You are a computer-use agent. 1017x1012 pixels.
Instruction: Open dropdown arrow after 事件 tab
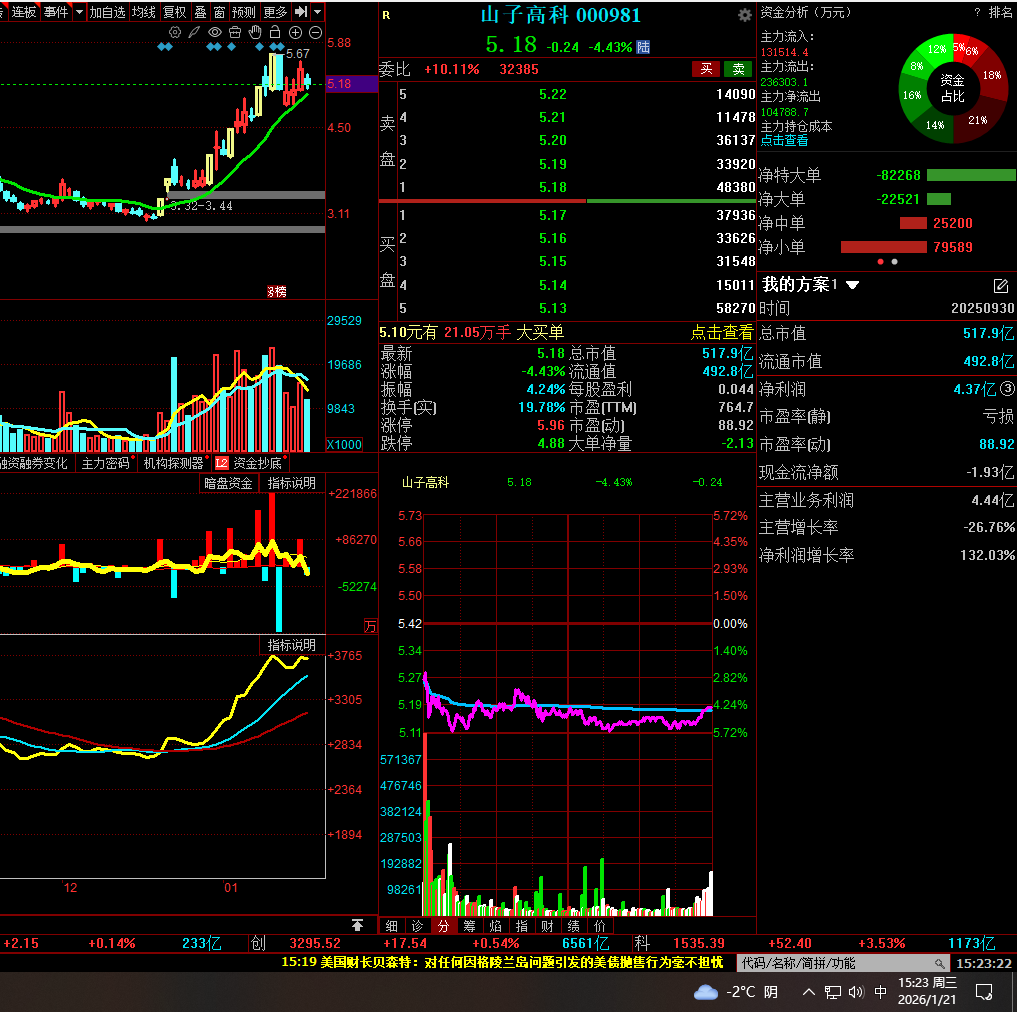(79, 12)
